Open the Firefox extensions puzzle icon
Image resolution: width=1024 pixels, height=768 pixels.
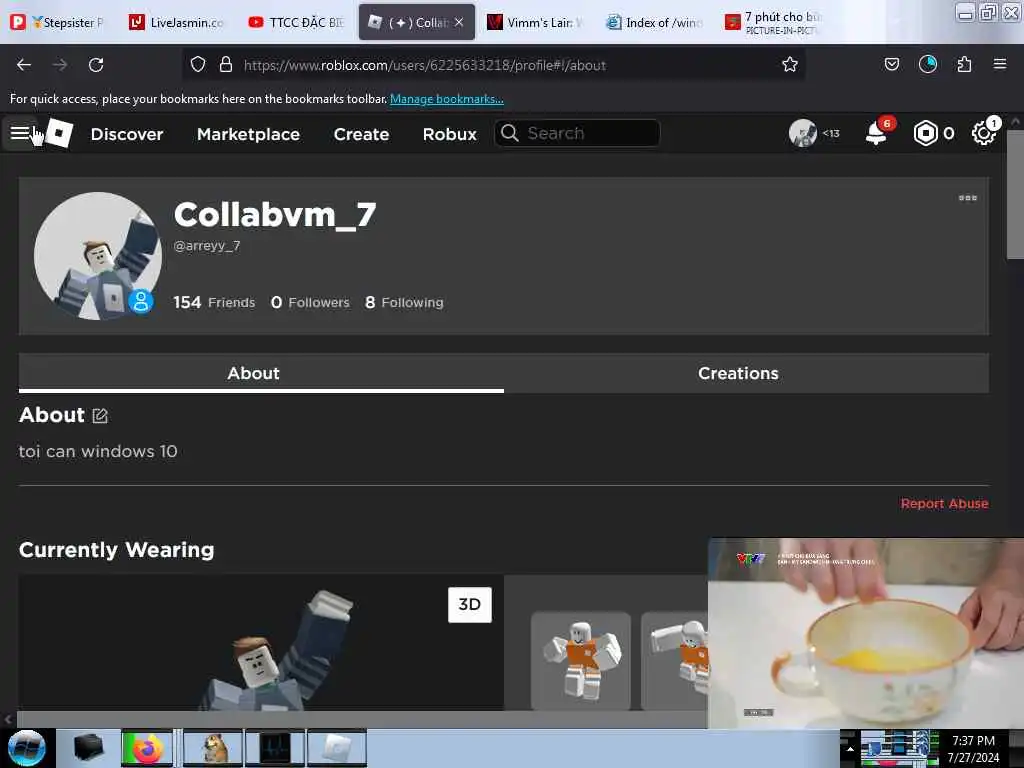coord(964,64)
